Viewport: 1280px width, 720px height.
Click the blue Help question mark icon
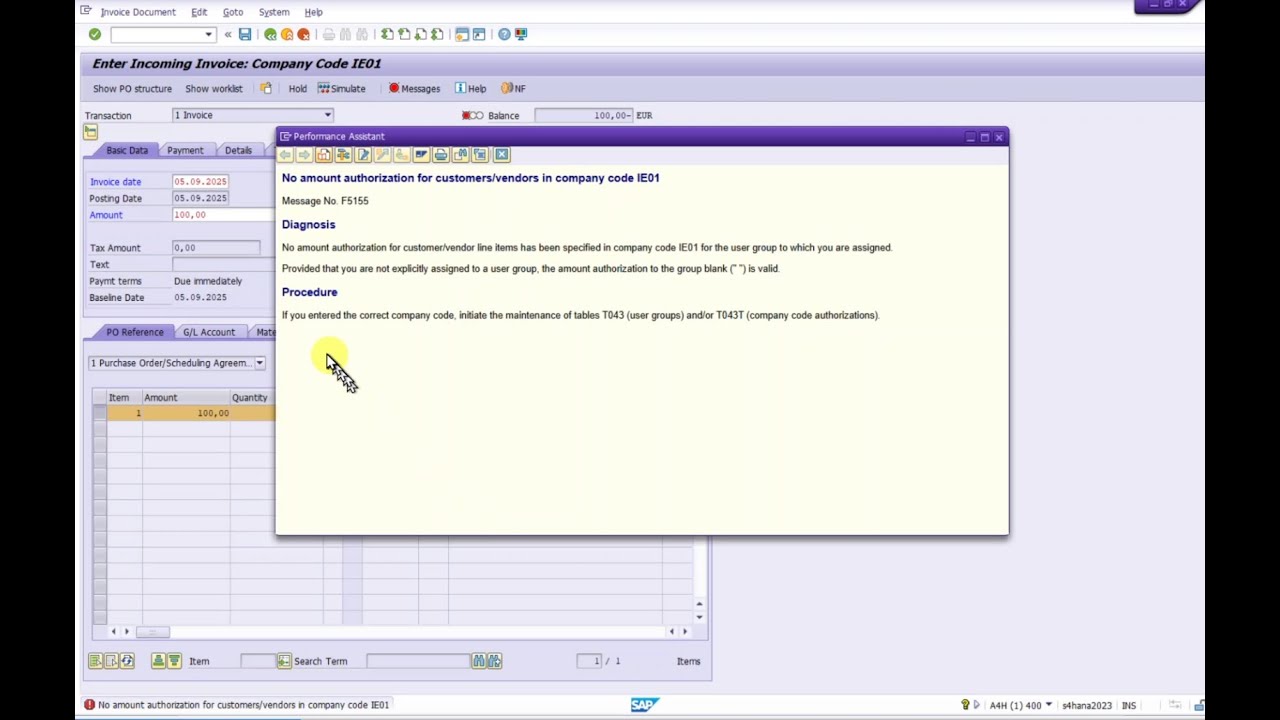click(x=504, y=34)
